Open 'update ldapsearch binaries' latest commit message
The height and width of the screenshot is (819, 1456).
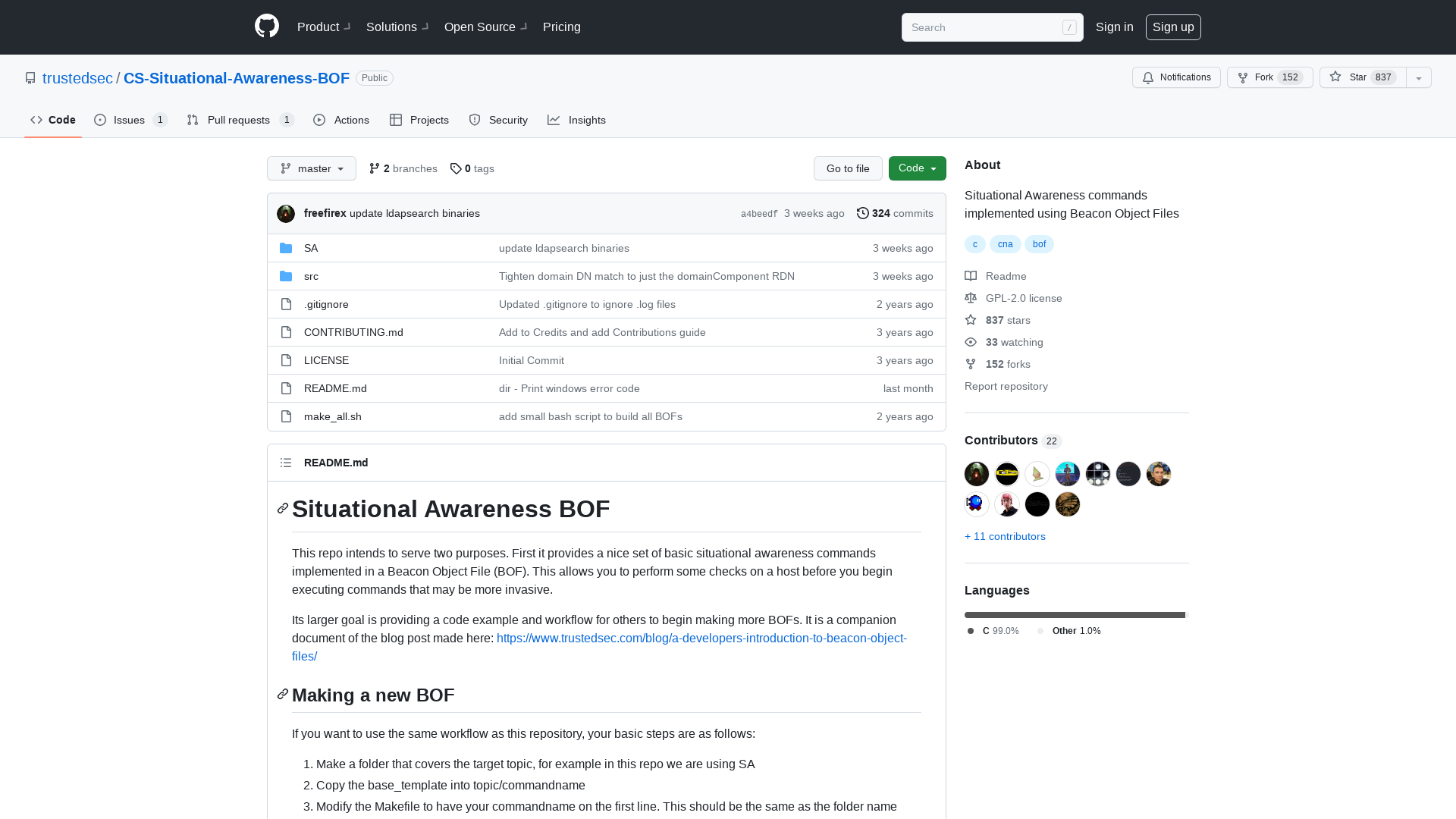[415, 213]
